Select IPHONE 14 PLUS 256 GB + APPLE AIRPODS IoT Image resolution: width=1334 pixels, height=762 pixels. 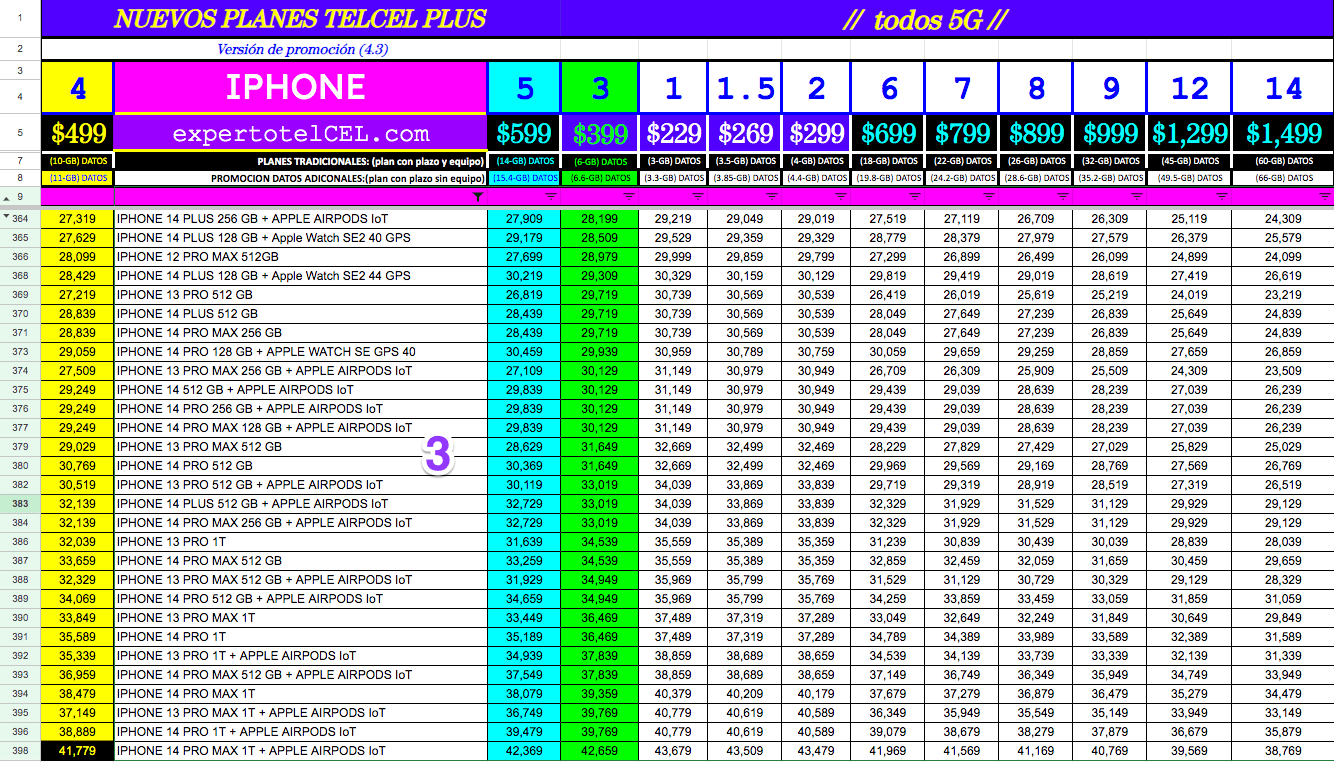pyautogui.click(x=301, y=219)
